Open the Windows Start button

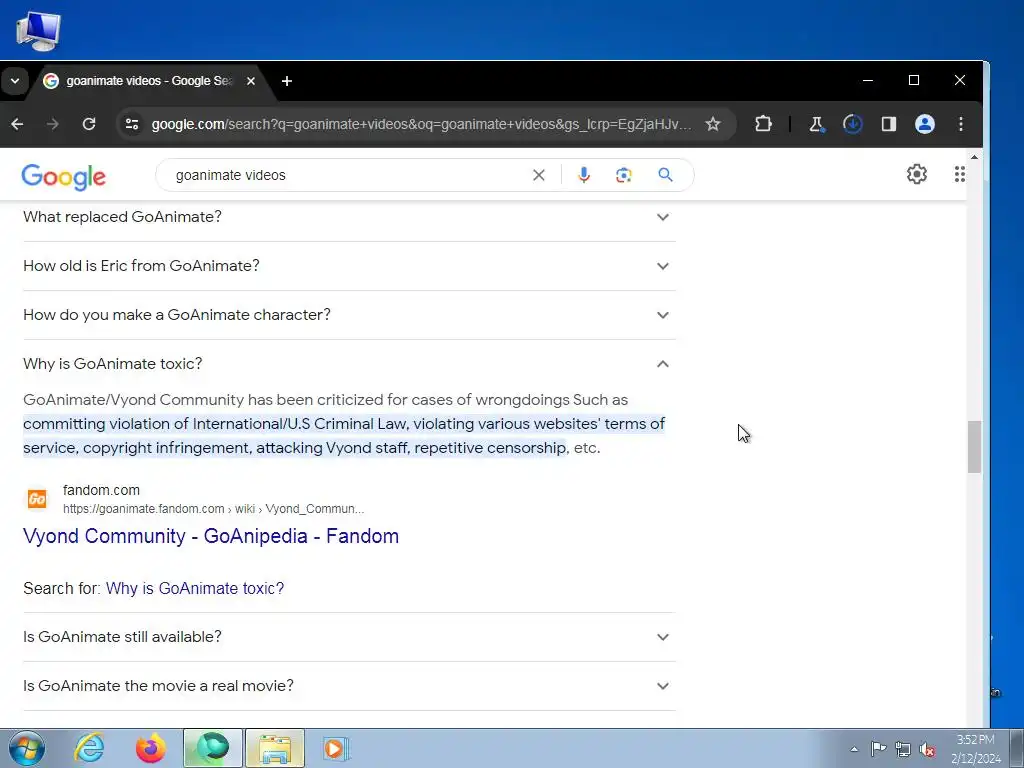point(27,748)
